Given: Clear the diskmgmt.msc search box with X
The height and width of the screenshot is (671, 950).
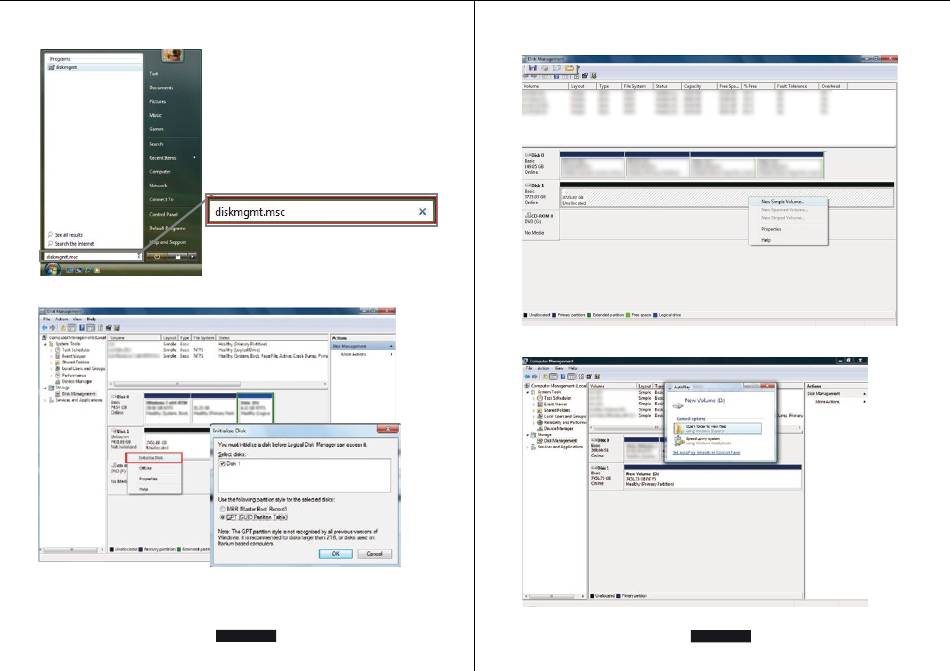Looking at the screenshot, I should (x=422, y=212).
